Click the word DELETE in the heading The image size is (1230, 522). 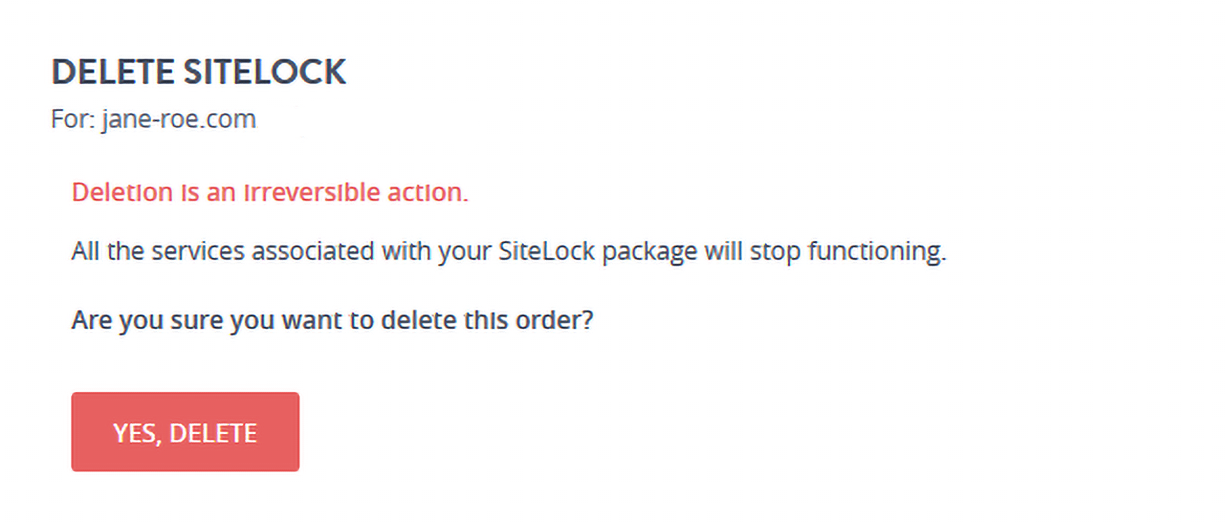coord(113,73)
